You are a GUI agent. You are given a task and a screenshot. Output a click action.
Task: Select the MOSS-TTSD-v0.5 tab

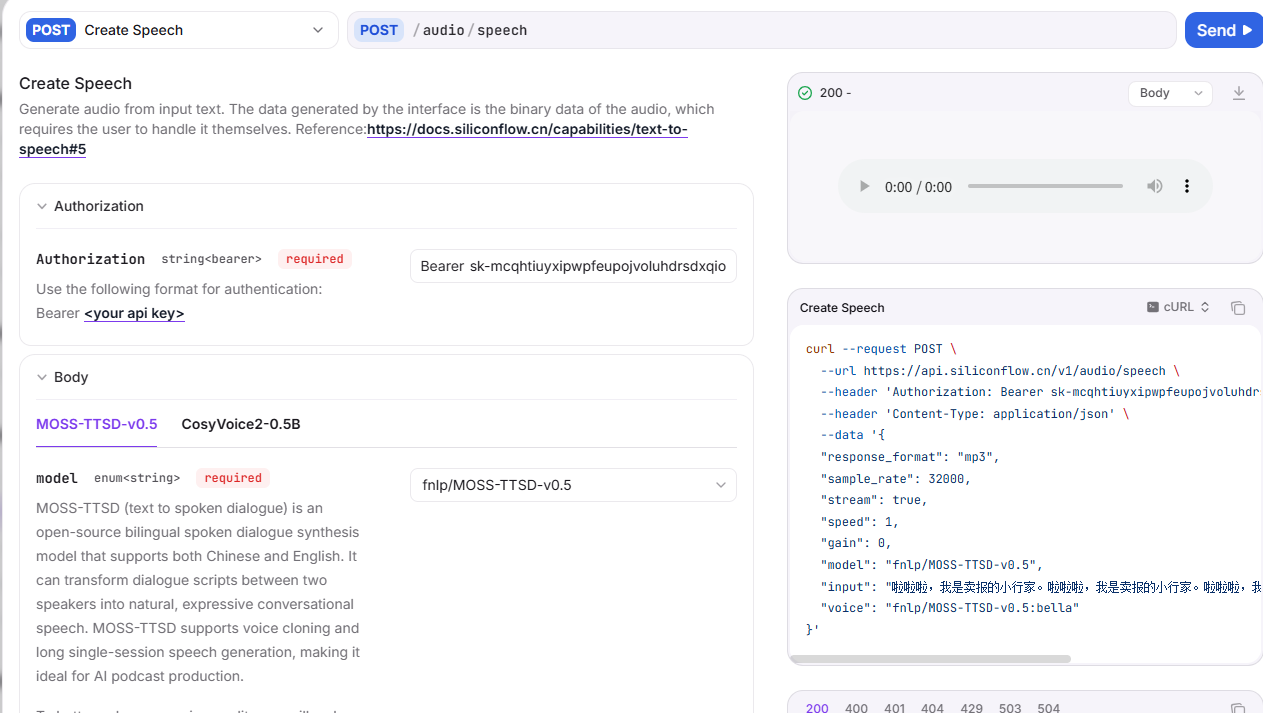(x=96, y=424)
